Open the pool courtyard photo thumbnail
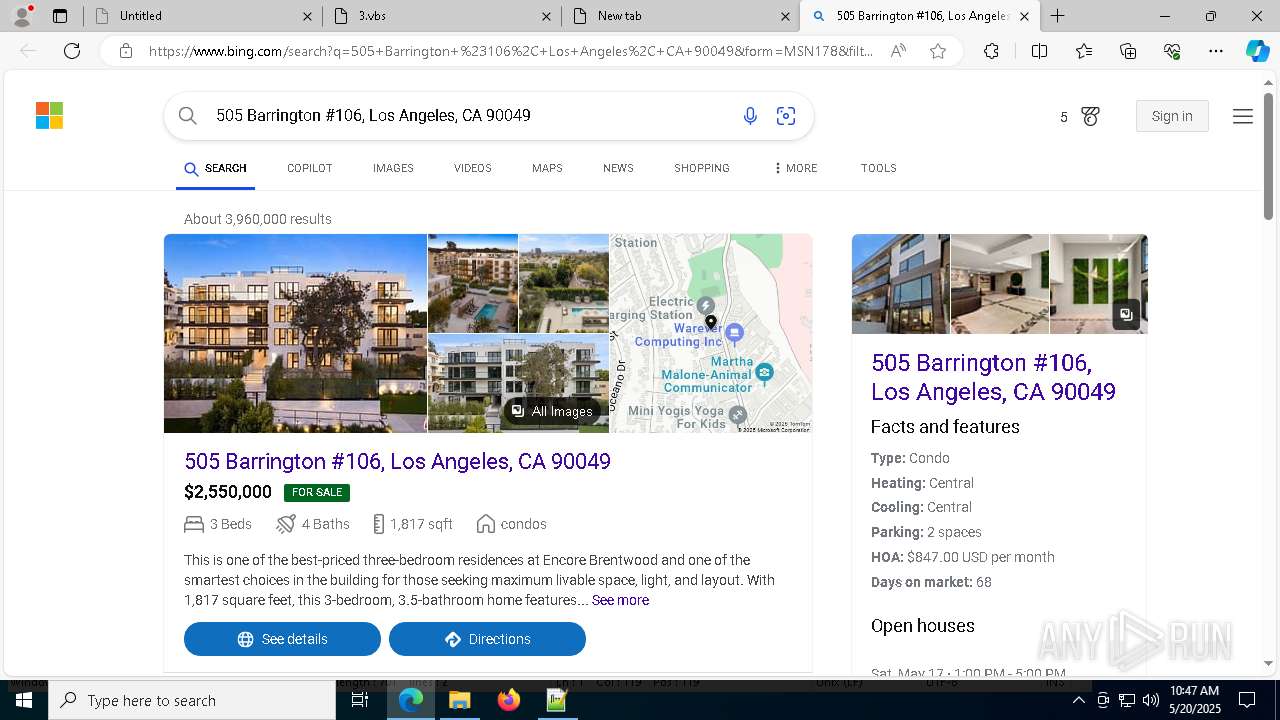The image size is (1280, 720). 473,283
